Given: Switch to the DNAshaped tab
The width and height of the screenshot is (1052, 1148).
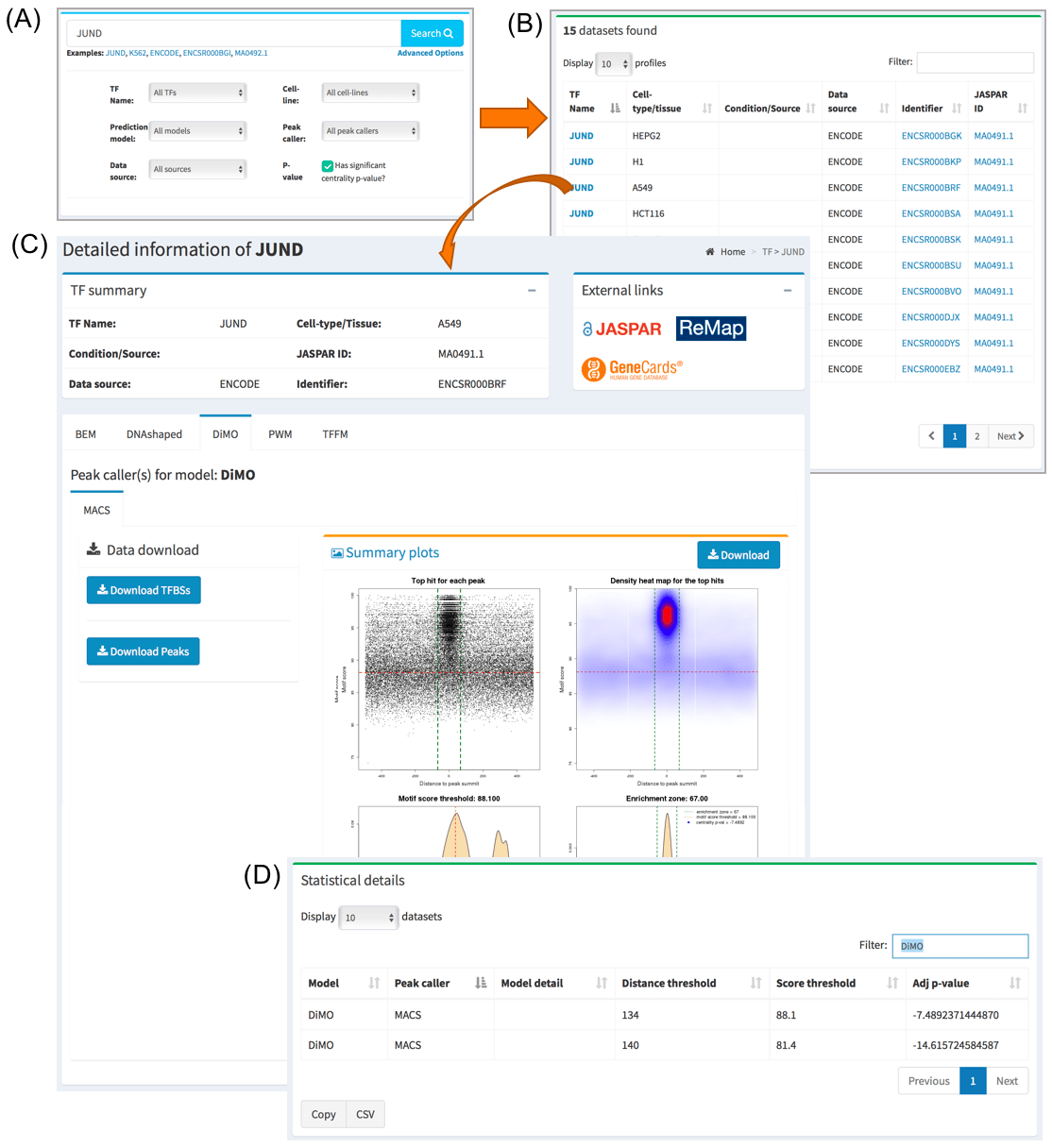Looking at the screenshot, I should (154, 434).
